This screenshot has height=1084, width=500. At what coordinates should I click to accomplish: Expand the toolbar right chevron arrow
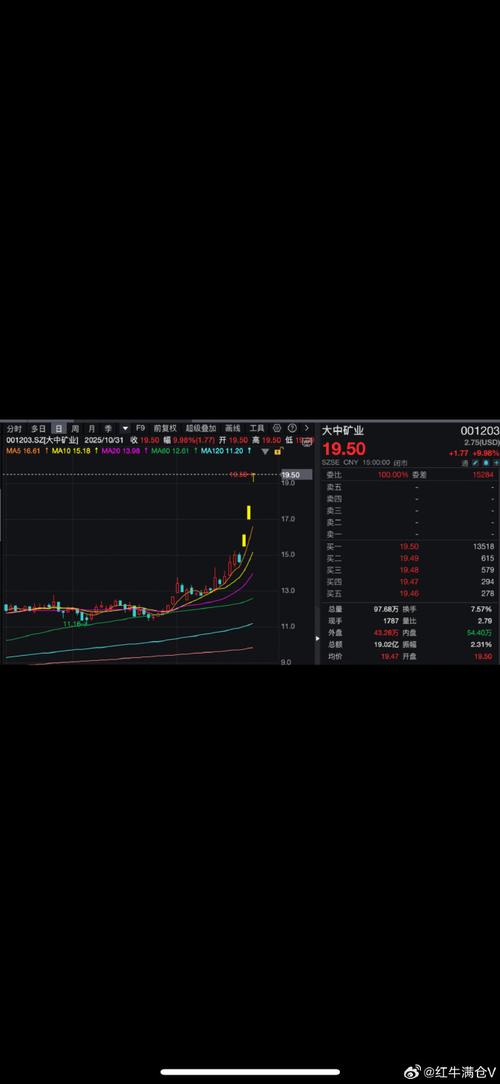(306, 429)
